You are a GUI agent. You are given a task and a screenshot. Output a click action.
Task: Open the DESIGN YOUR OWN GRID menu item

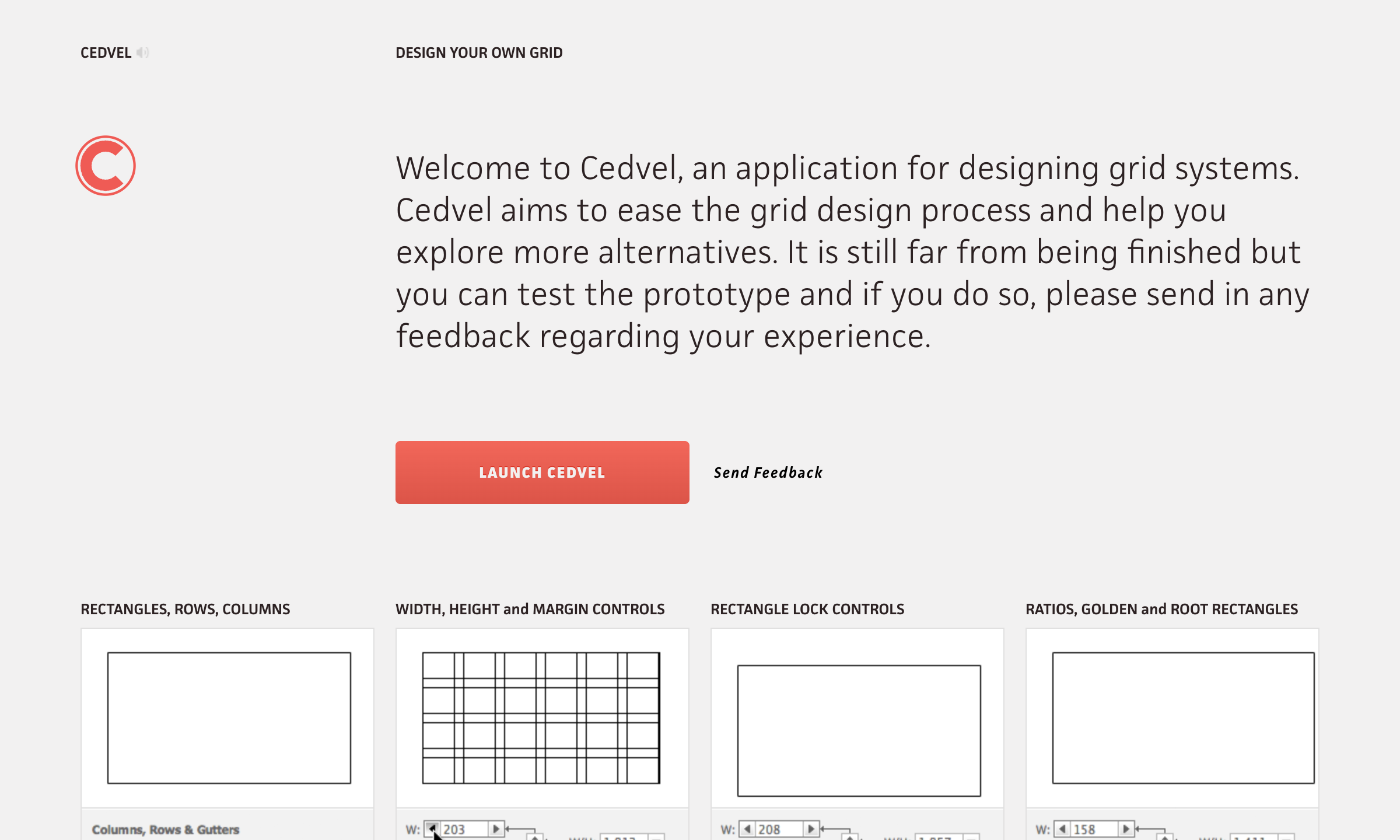479,53
